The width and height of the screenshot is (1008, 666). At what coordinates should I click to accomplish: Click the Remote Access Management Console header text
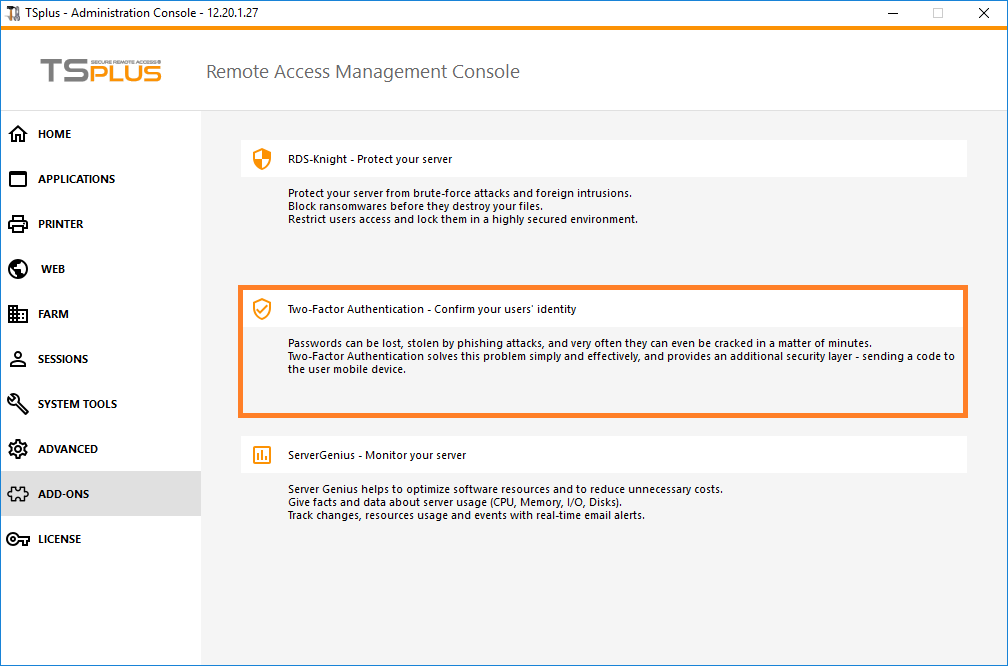click(362, 71)
